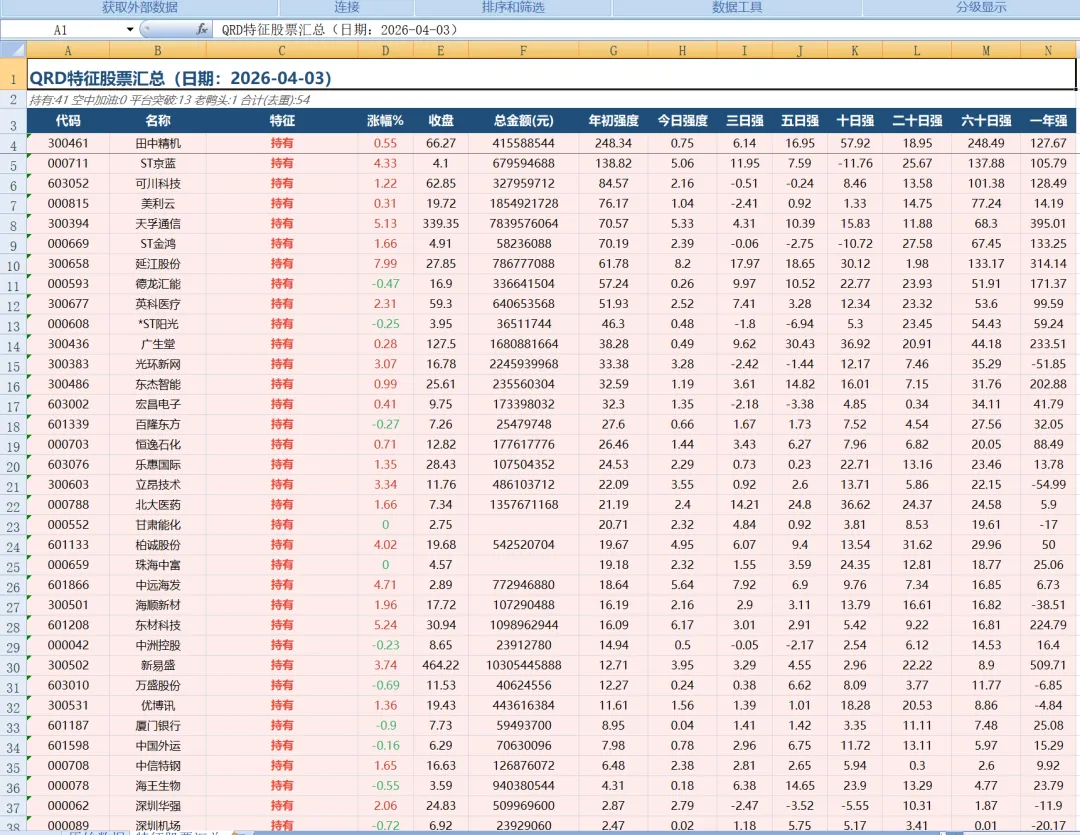Click the one-year cell -38.51
Viewport: 1080px width, 835px height.
[x=1048, y=604]
